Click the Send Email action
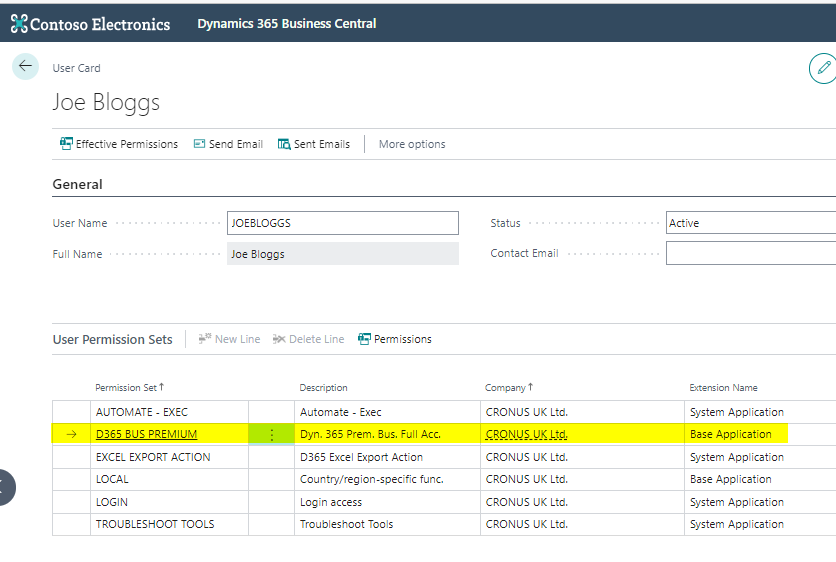The image size is (836, 562). [x=228, y=144]
